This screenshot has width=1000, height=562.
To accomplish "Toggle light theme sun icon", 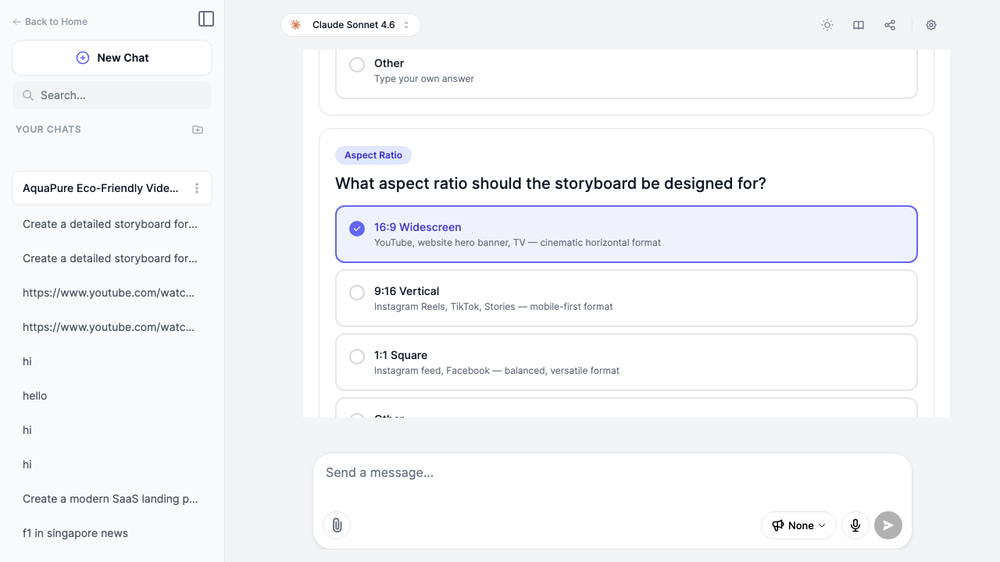I will [827, 25].
